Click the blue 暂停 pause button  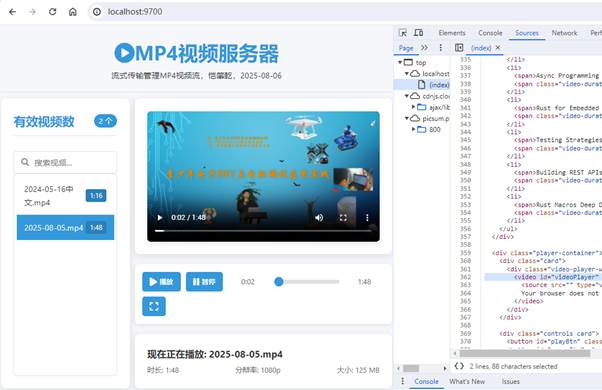coord(204,282)
